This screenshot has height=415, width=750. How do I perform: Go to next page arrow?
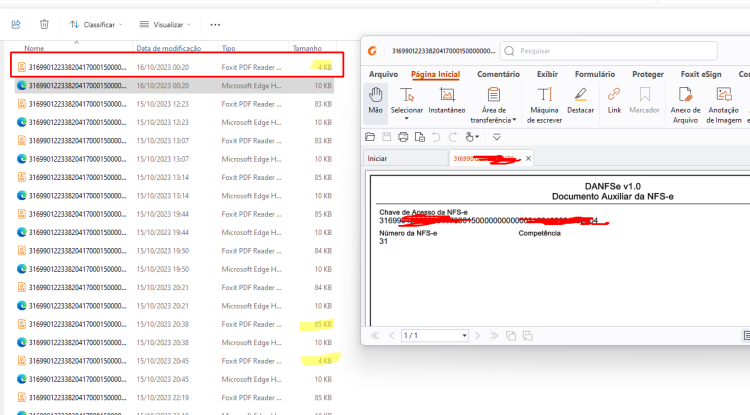point(477,336)
